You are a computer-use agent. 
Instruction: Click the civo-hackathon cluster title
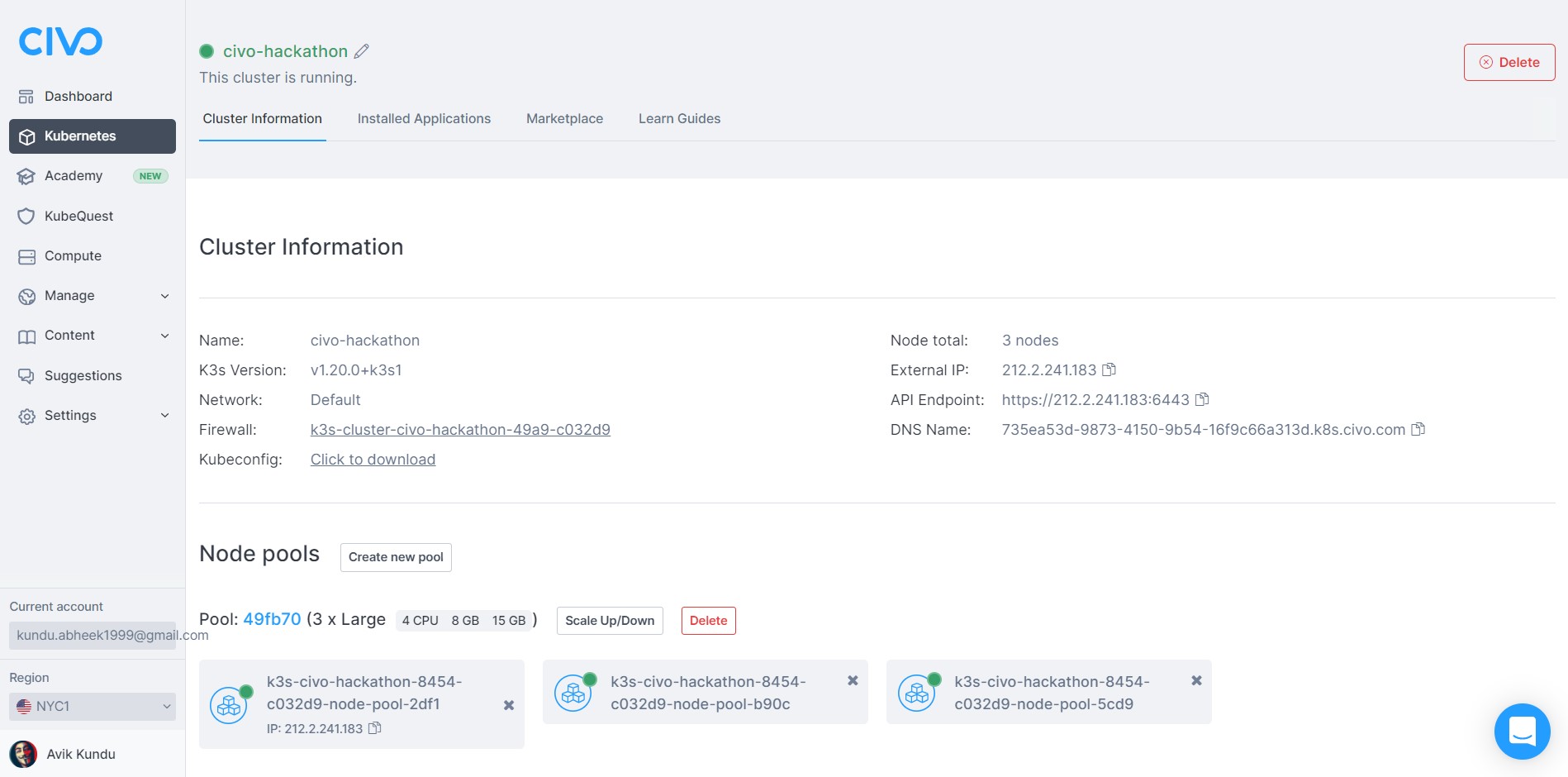tap(285, 51)
